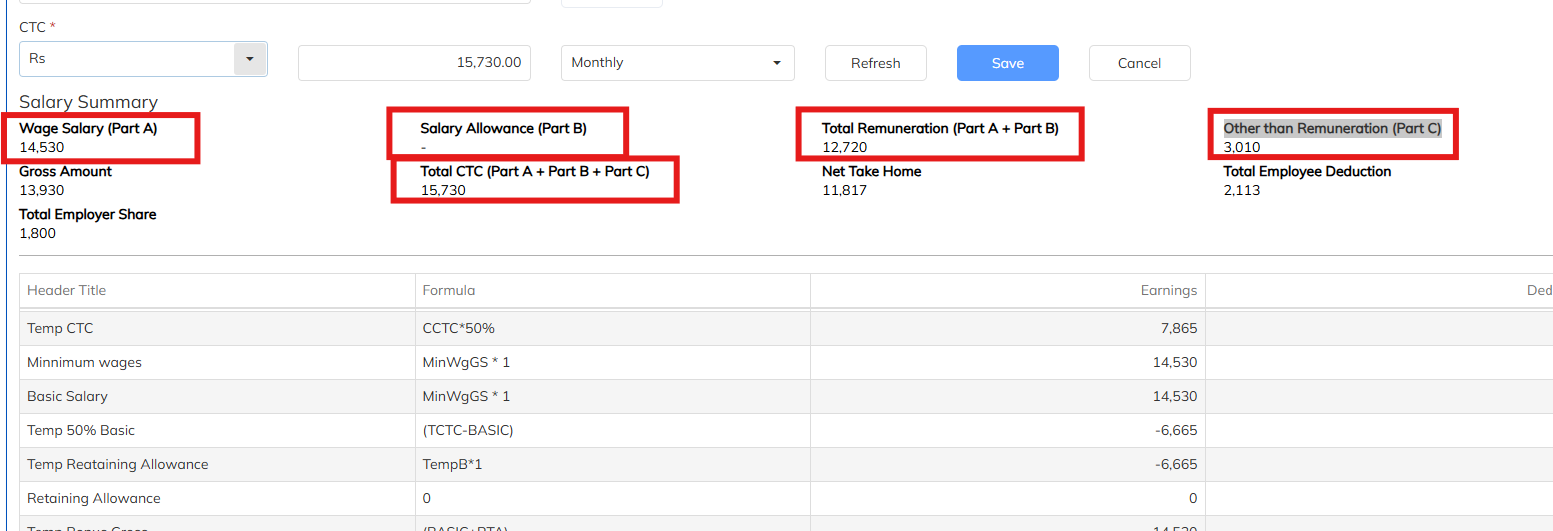Image resolution: width=1553 pixels, height=531 pixels.
Task: Click Salary Allowance (Part B) heading
Action: tap(503, 129)
